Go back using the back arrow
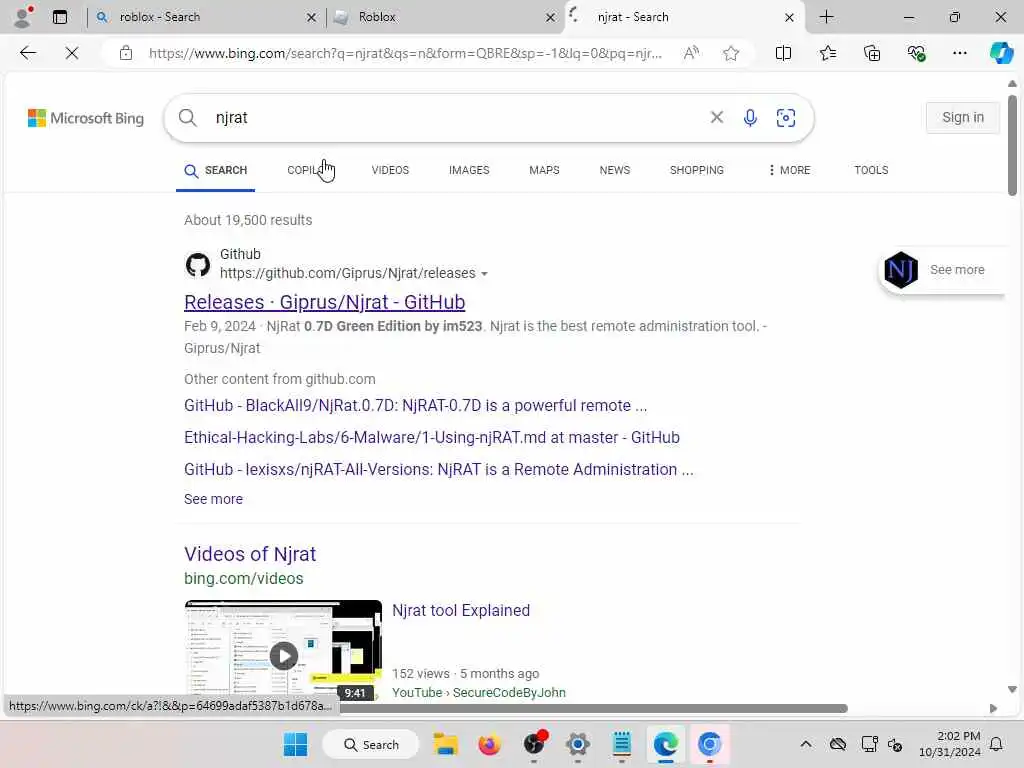The width and height of the screenshot is (1024, 768). [x=28, y=53]
